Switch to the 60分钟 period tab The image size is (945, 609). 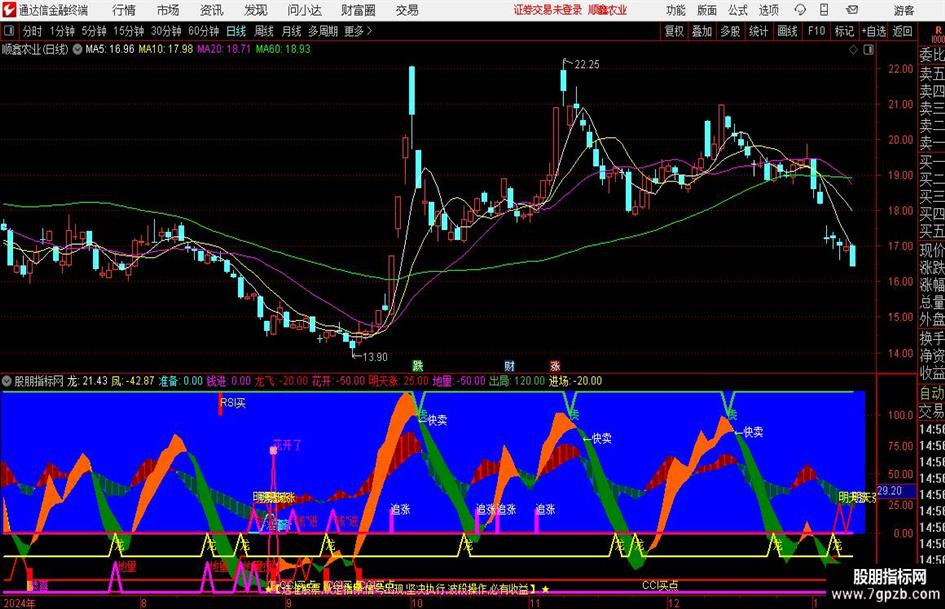coord(204,31)
